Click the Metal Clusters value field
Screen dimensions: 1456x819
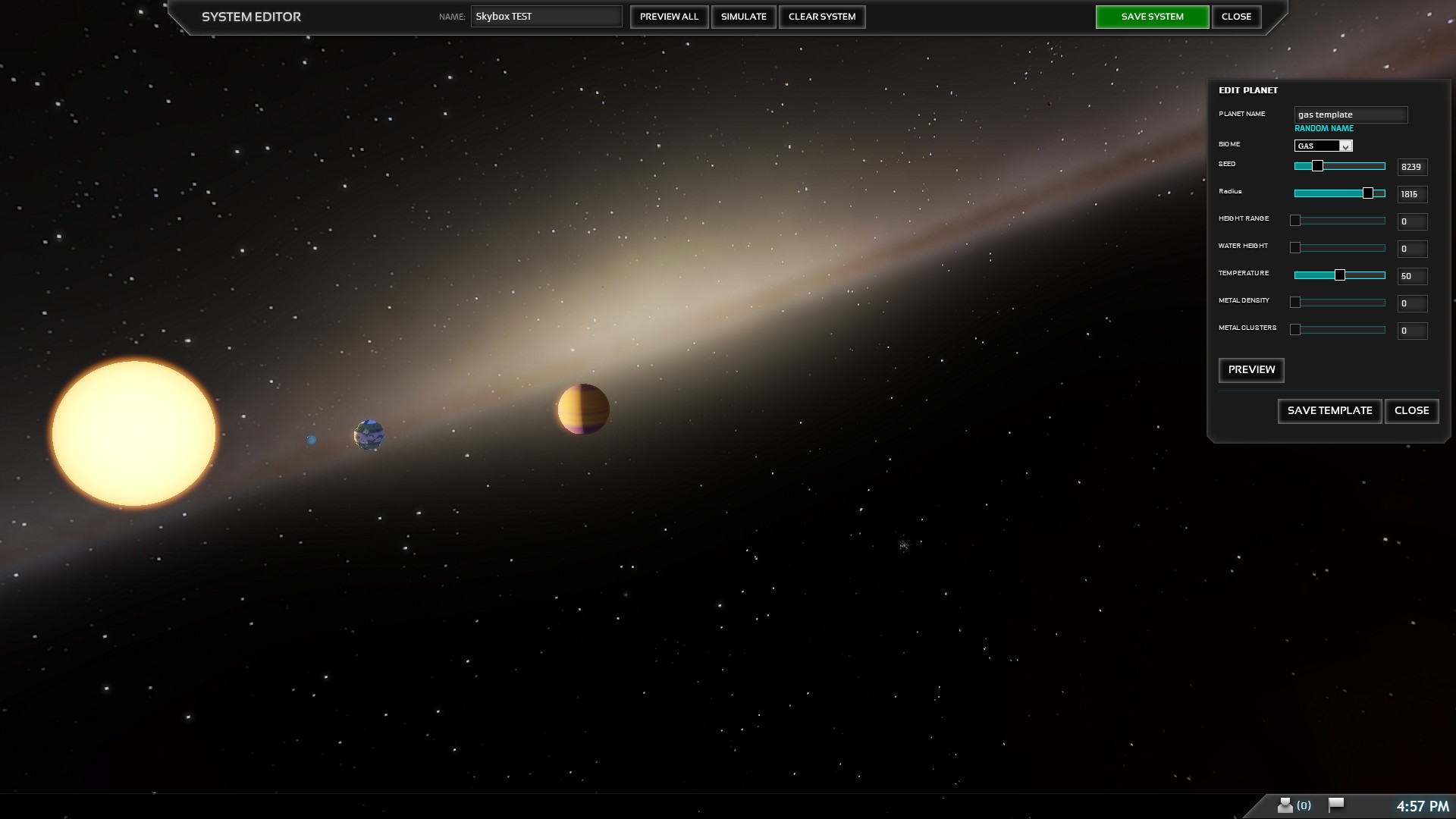click(x=1412, y=331)
